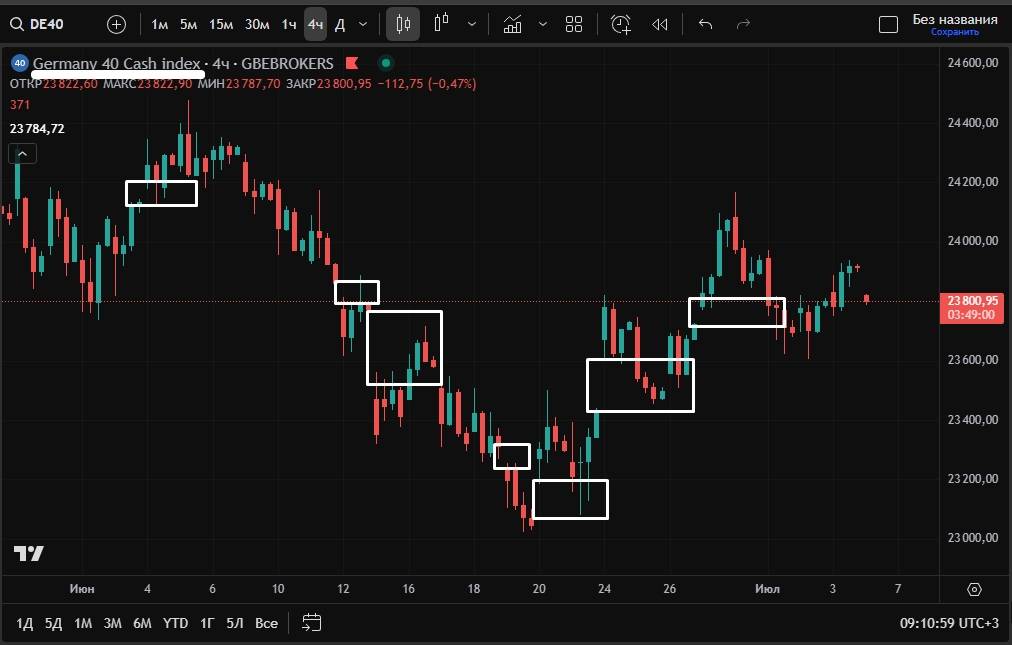Image resolution: width=1012 pixels, height=645 pixels.
Task: Select the 1ч timeframe
Action: click(288, 25)
